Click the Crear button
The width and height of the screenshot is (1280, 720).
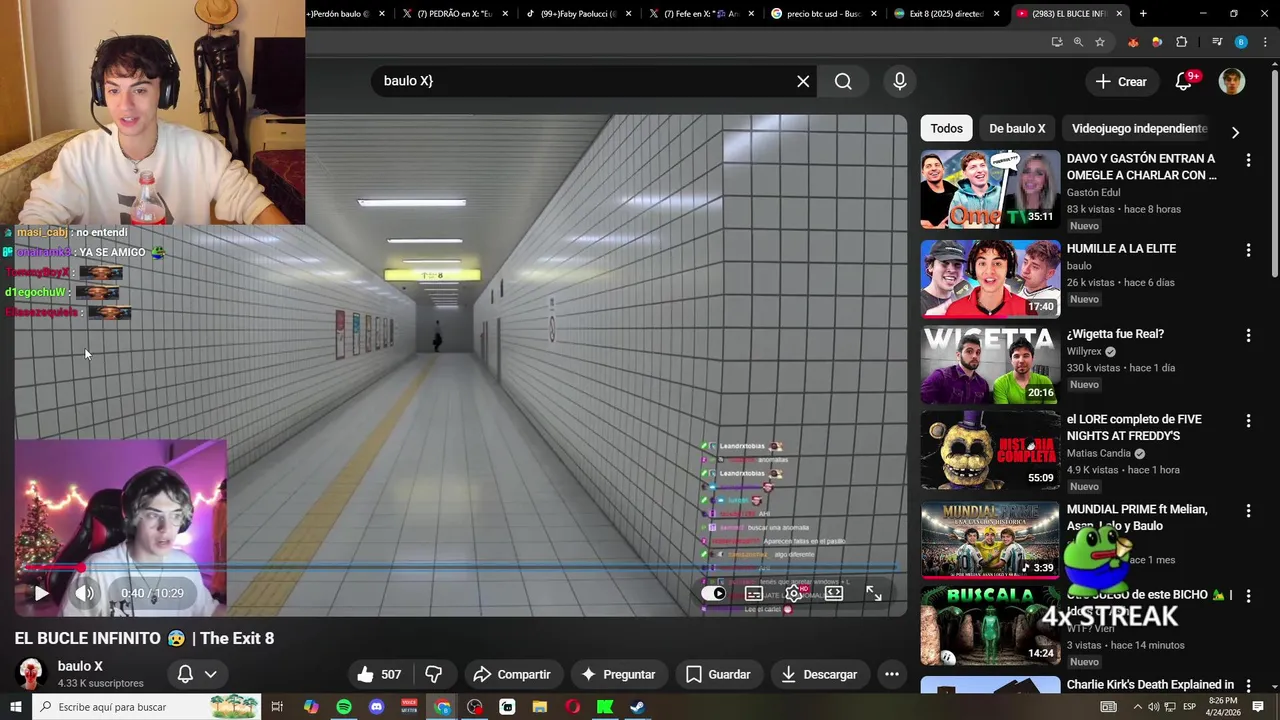(x=1121, y=82)
